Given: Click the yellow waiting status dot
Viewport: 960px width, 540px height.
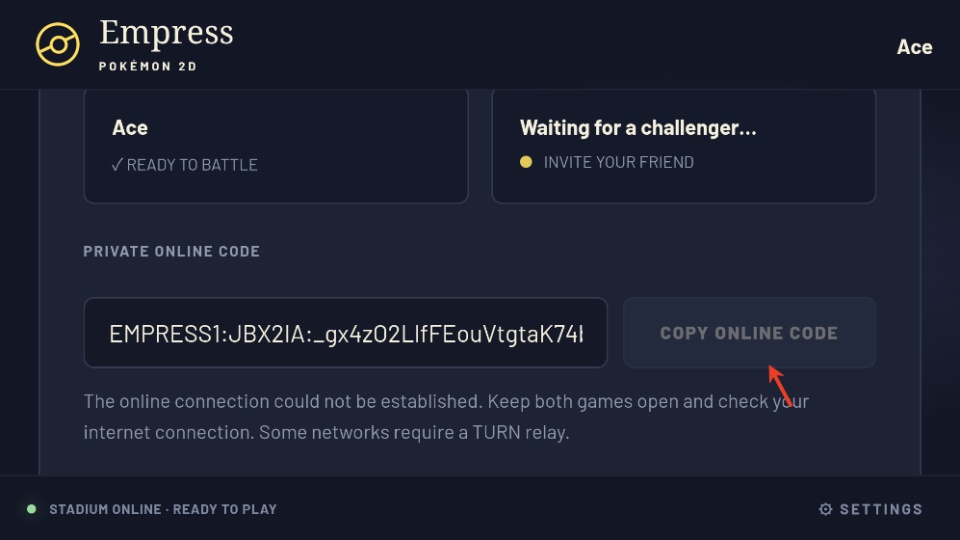Looking at the screenshot, I should 526,162.
